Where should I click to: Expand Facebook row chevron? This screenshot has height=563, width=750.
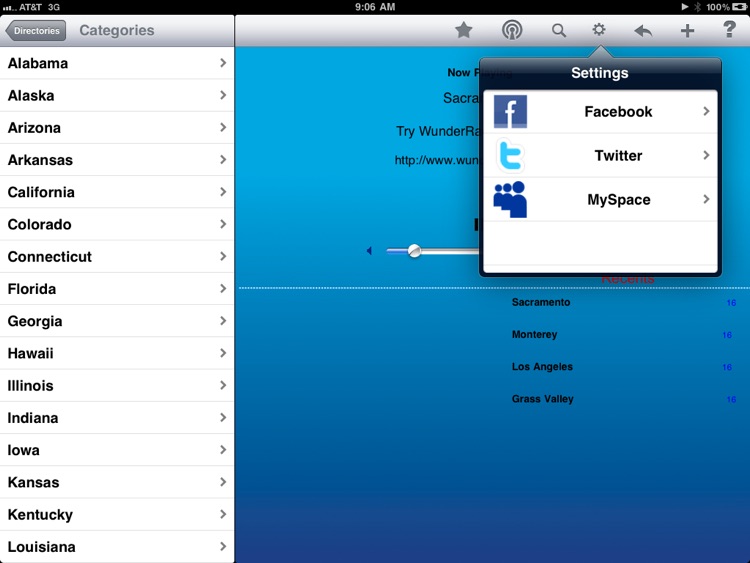coord(706,111)
